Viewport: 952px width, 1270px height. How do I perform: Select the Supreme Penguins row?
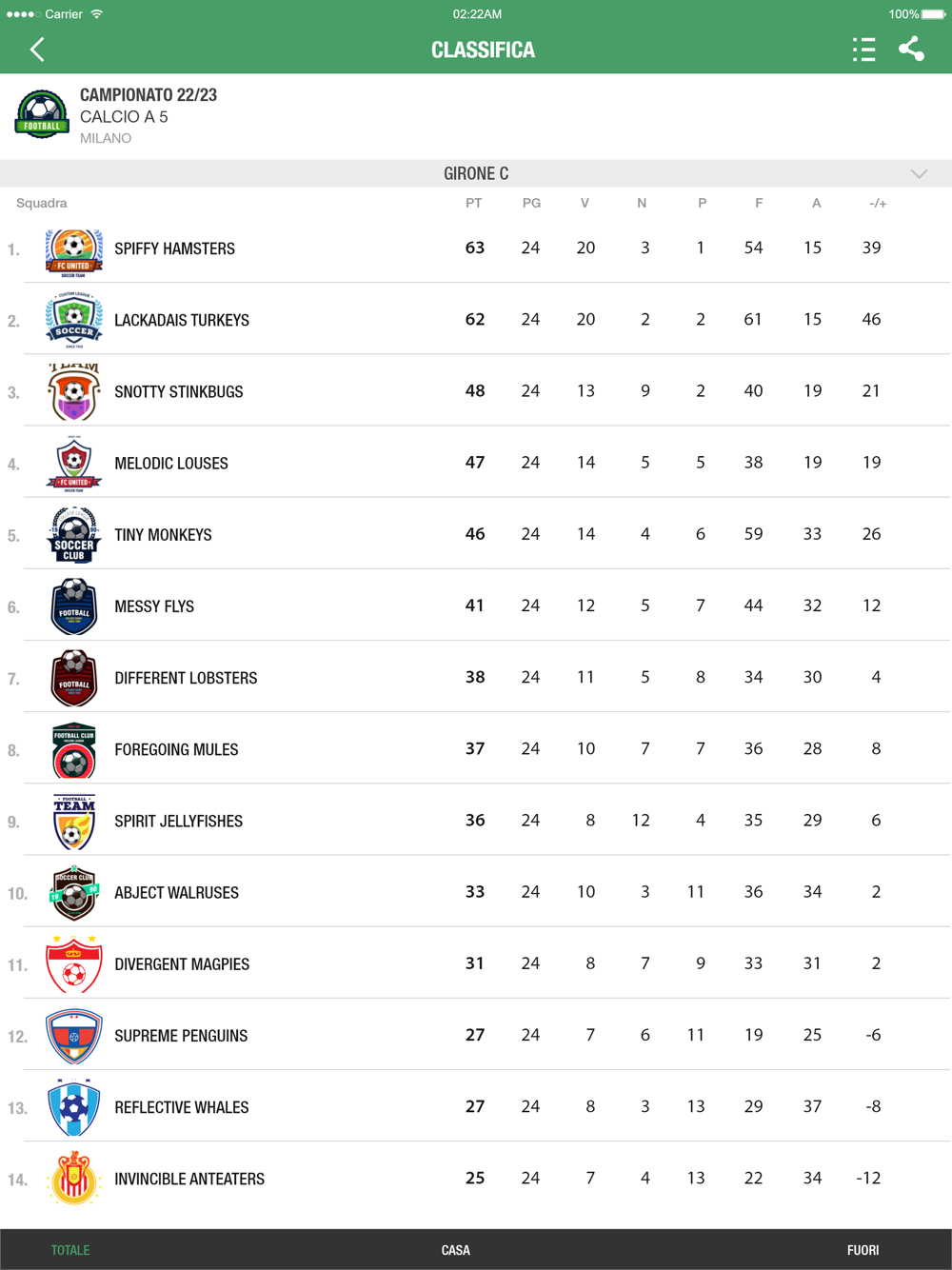476,1035
